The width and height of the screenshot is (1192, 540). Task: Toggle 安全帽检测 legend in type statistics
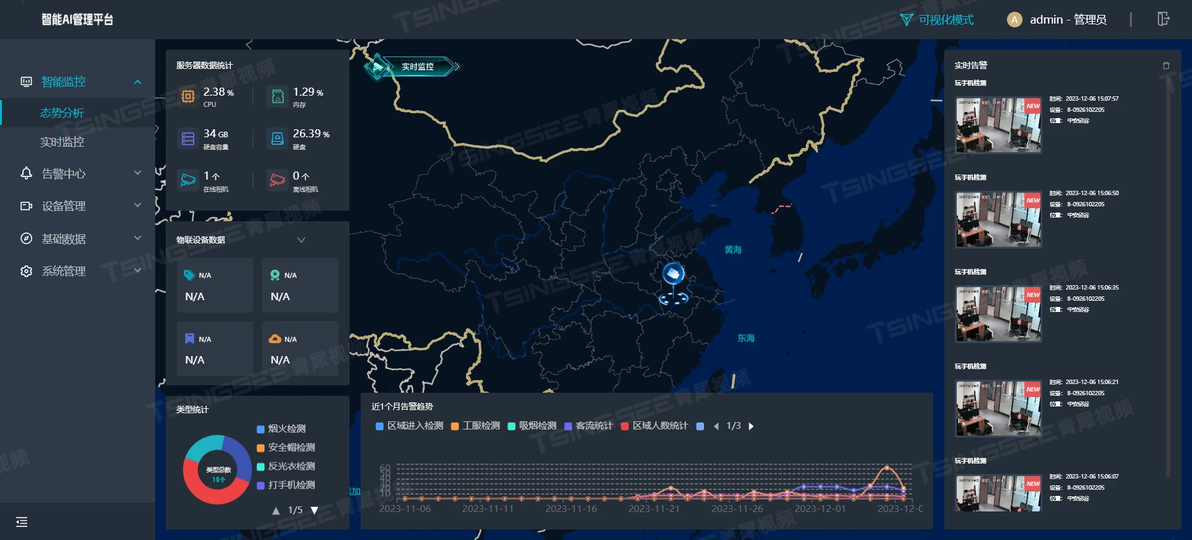[x=286, y=447]
